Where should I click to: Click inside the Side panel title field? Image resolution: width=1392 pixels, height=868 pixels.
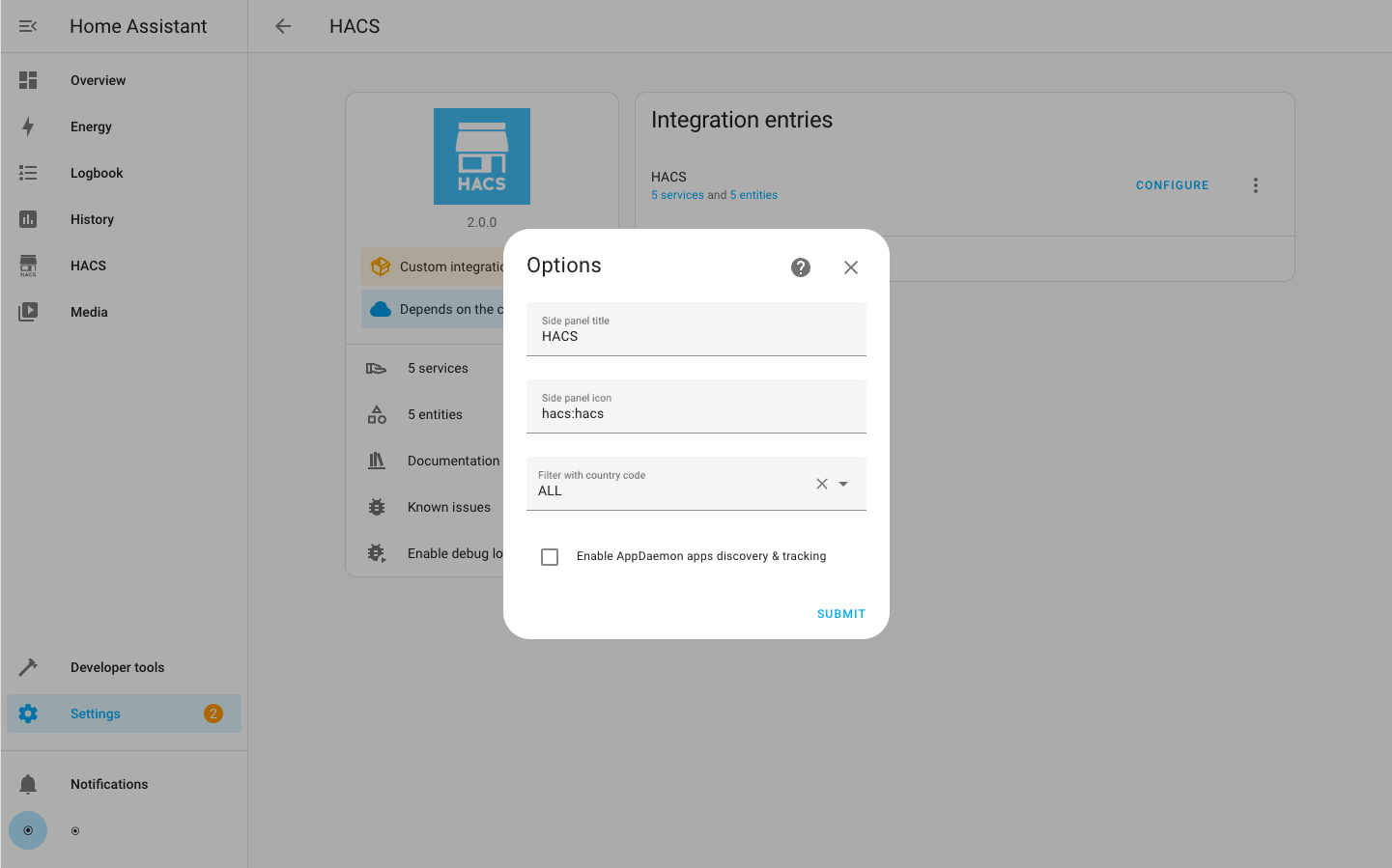(x=696, y=336)
